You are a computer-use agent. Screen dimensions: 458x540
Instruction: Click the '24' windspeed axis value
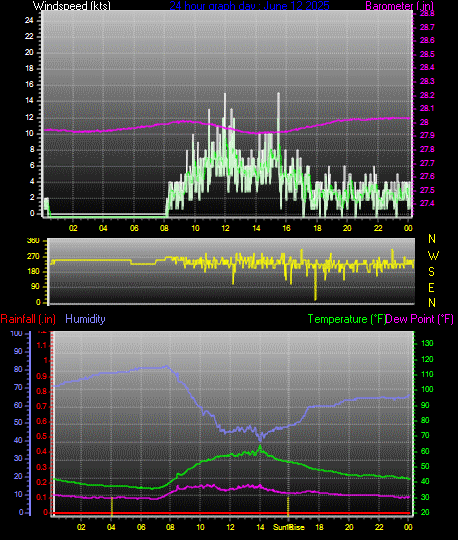coord(29,20)
